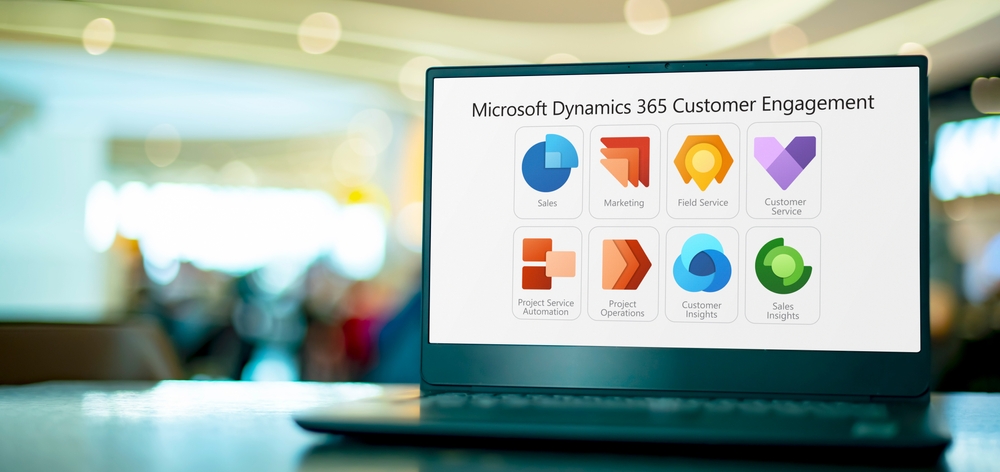Viewport: 1000px width, 472px height.
Task: Open the Project Service Automation icon
Action: click(548, 263)
